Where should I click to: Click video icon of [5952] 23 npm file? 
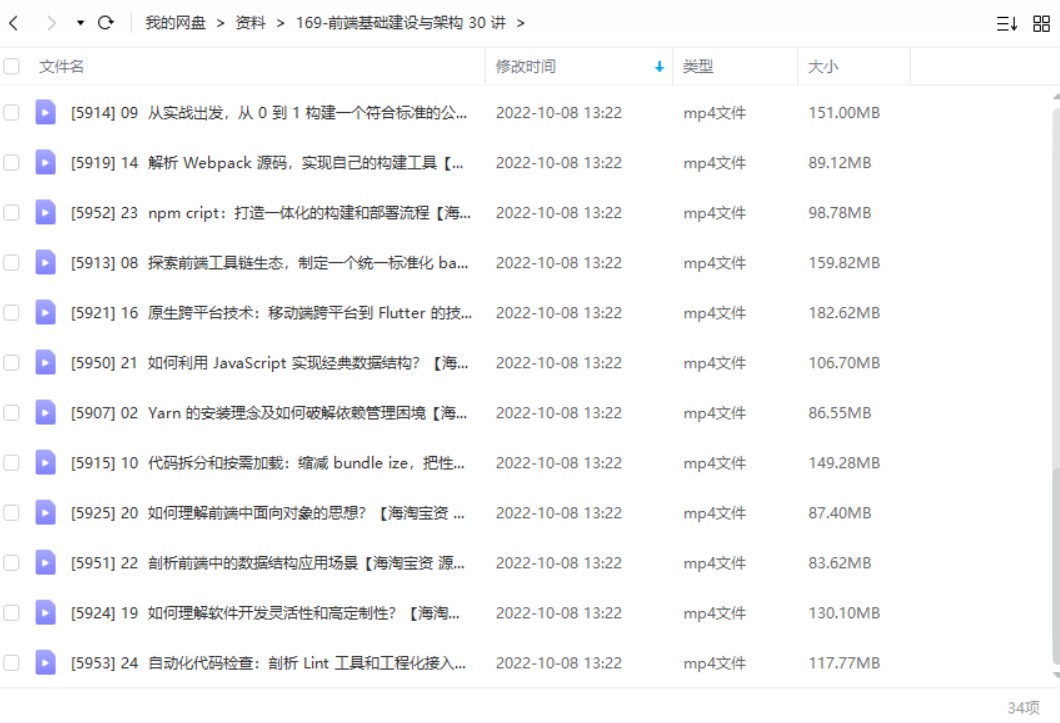(45, 212)
